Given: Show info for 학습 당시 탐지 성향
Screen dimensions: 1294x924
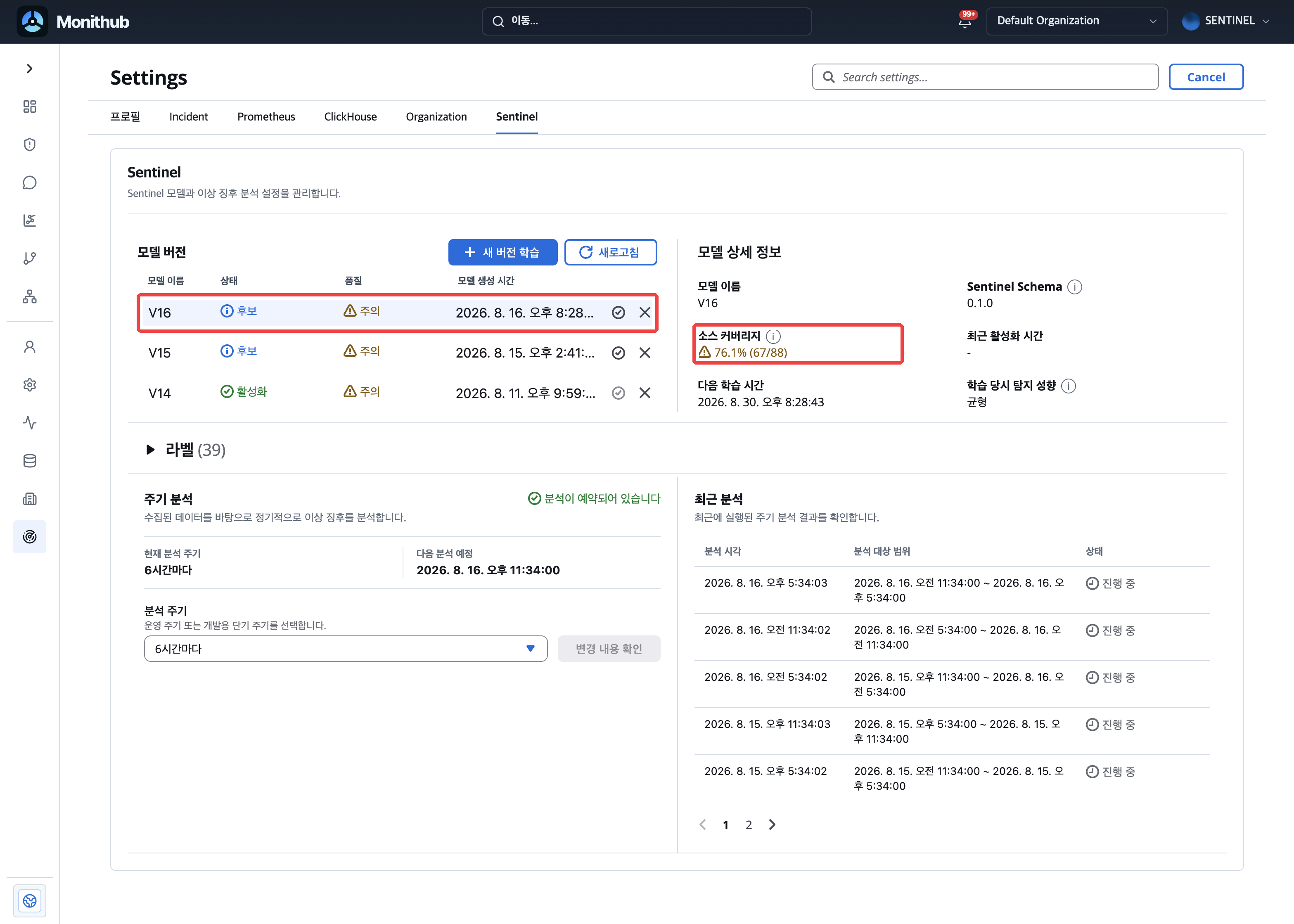Looking at the screenshot, I should click(1069, 386).
